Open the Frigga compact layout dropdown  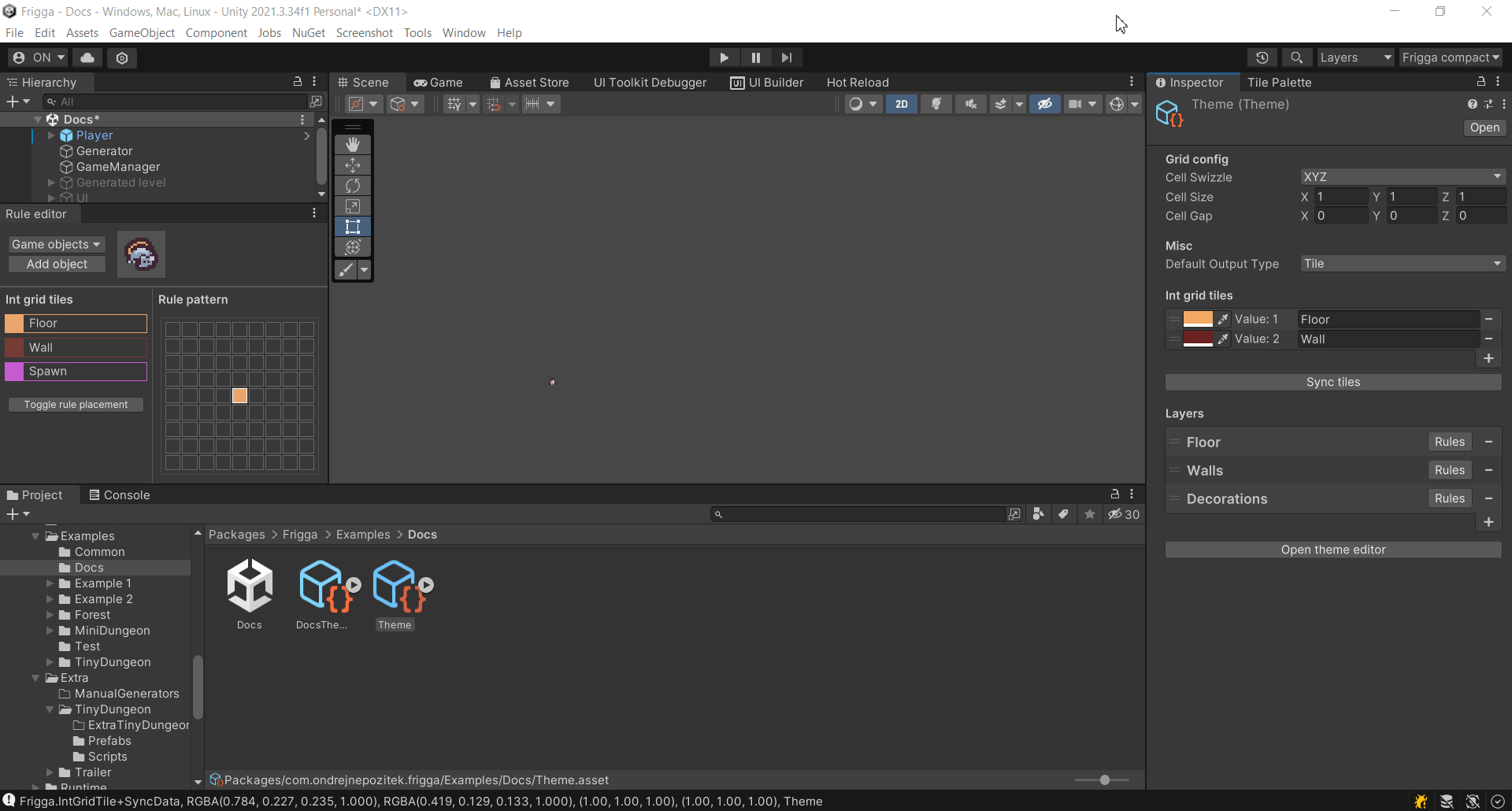point(1451,57)
